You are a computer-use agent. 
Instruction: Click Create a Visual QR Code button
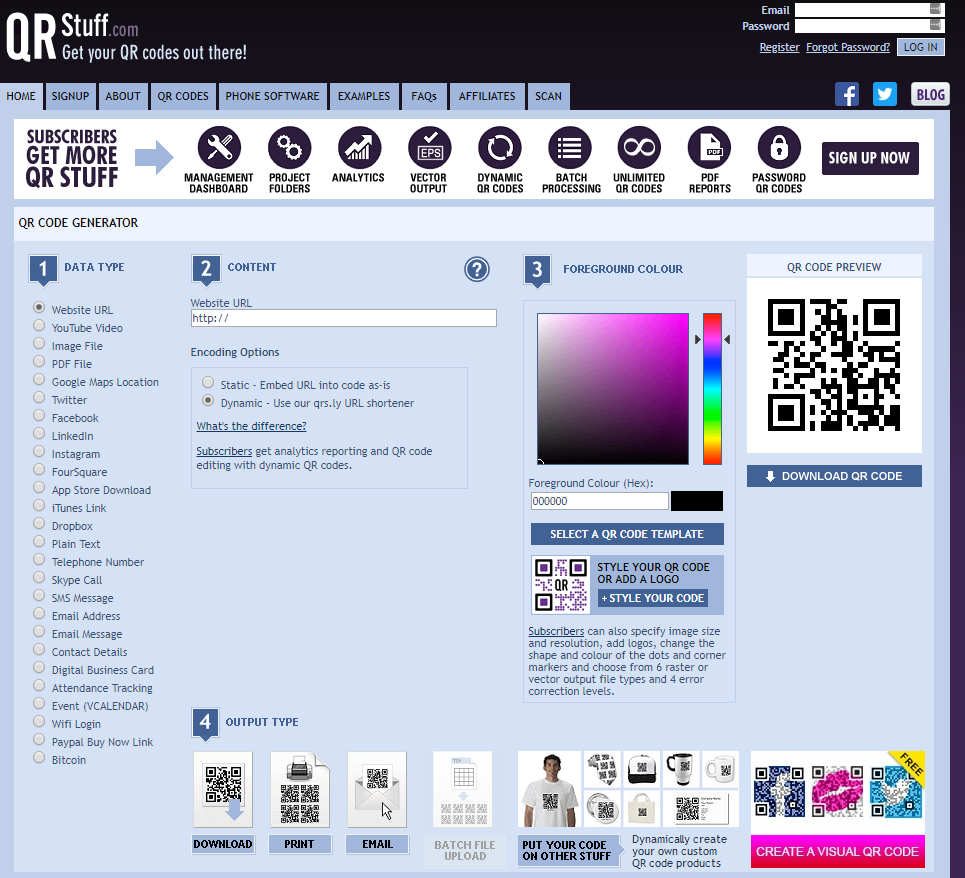pos(838,852)
